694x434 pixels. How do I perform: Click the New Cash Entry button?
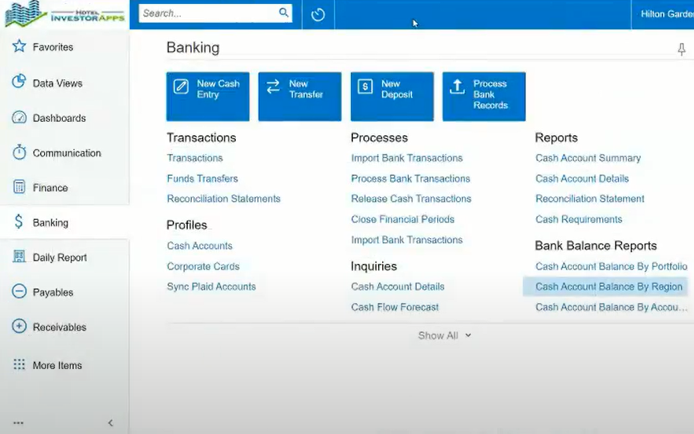coord(208,96)
